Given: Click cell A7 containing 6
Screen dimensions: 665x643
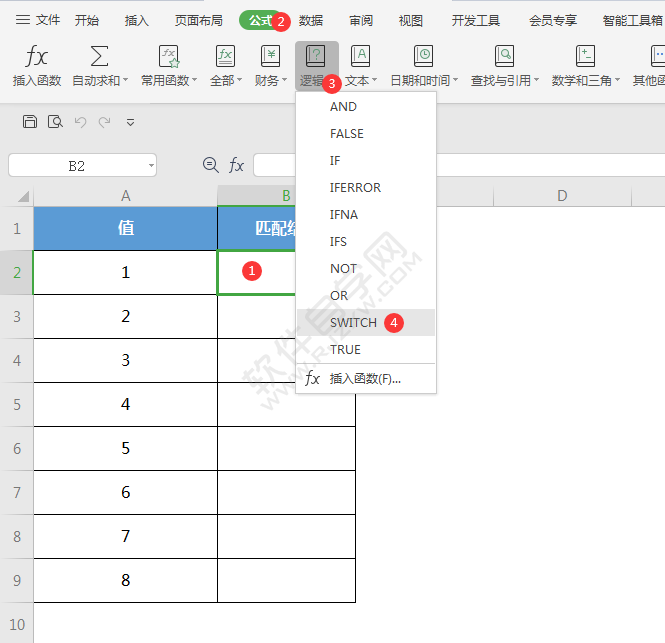Looking at the screenshot, I should pyautogui.click(x=126, y=492).
